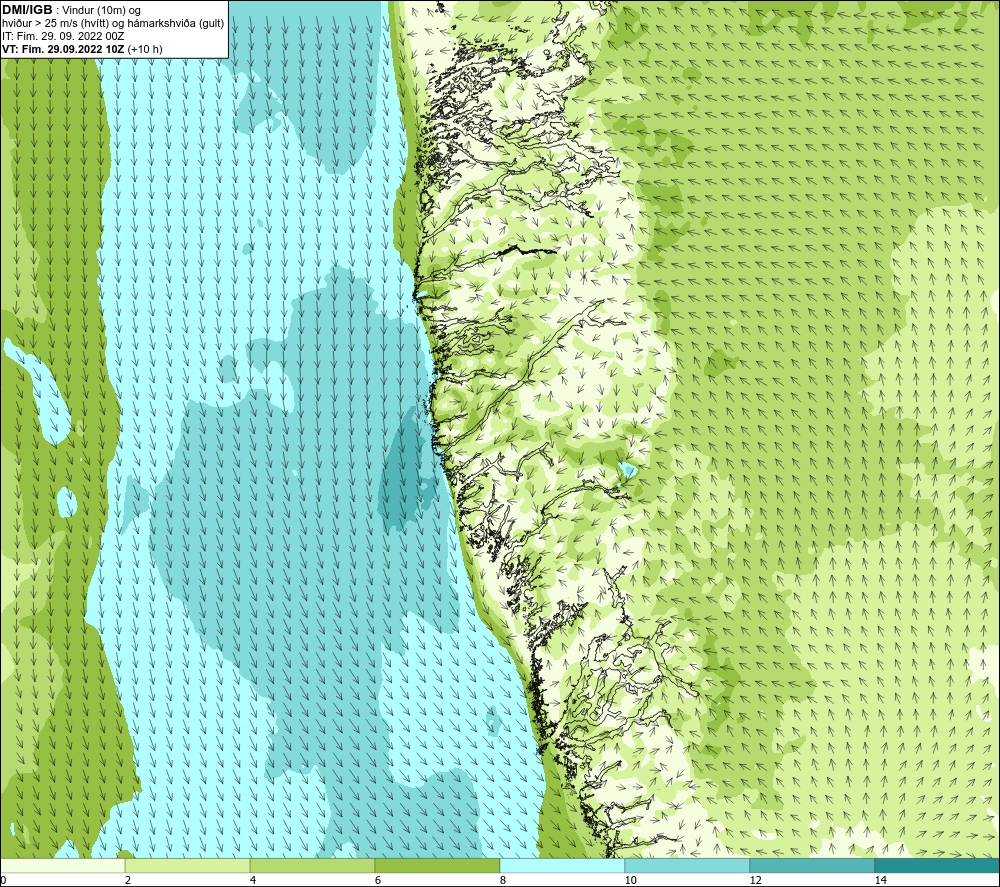Click legend scale label '10'

coord(630,880)
